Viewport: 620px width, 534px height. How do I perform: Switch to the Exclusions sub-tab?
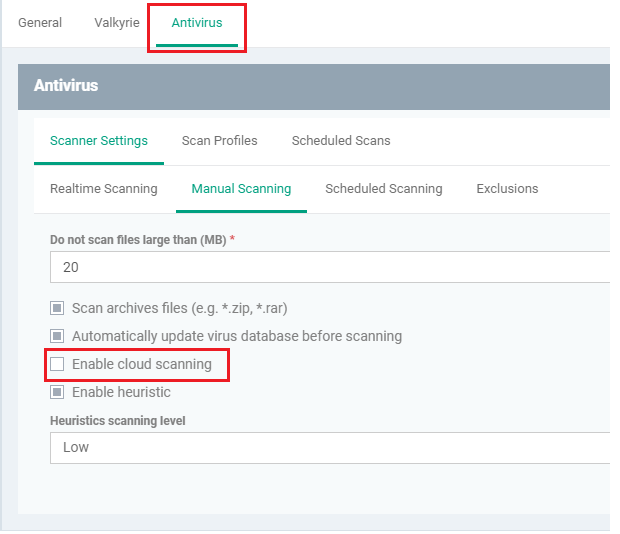click(507, 189)
